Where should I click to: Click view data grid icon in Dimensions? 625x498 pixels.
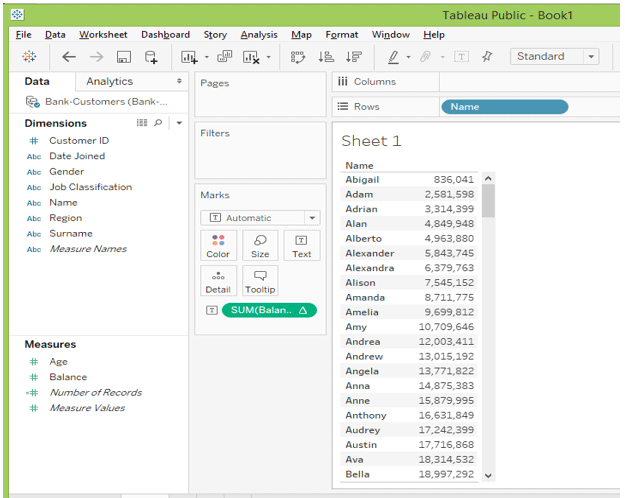[142, 123]
